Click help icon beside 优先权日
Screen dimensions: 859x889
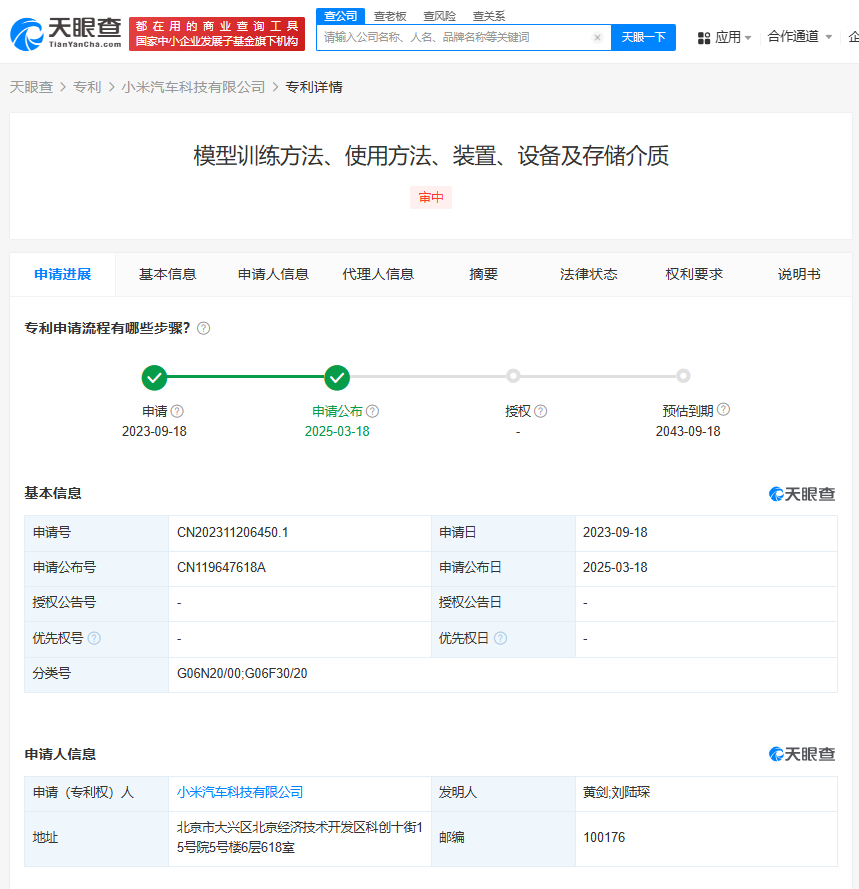tap(500, 638)
